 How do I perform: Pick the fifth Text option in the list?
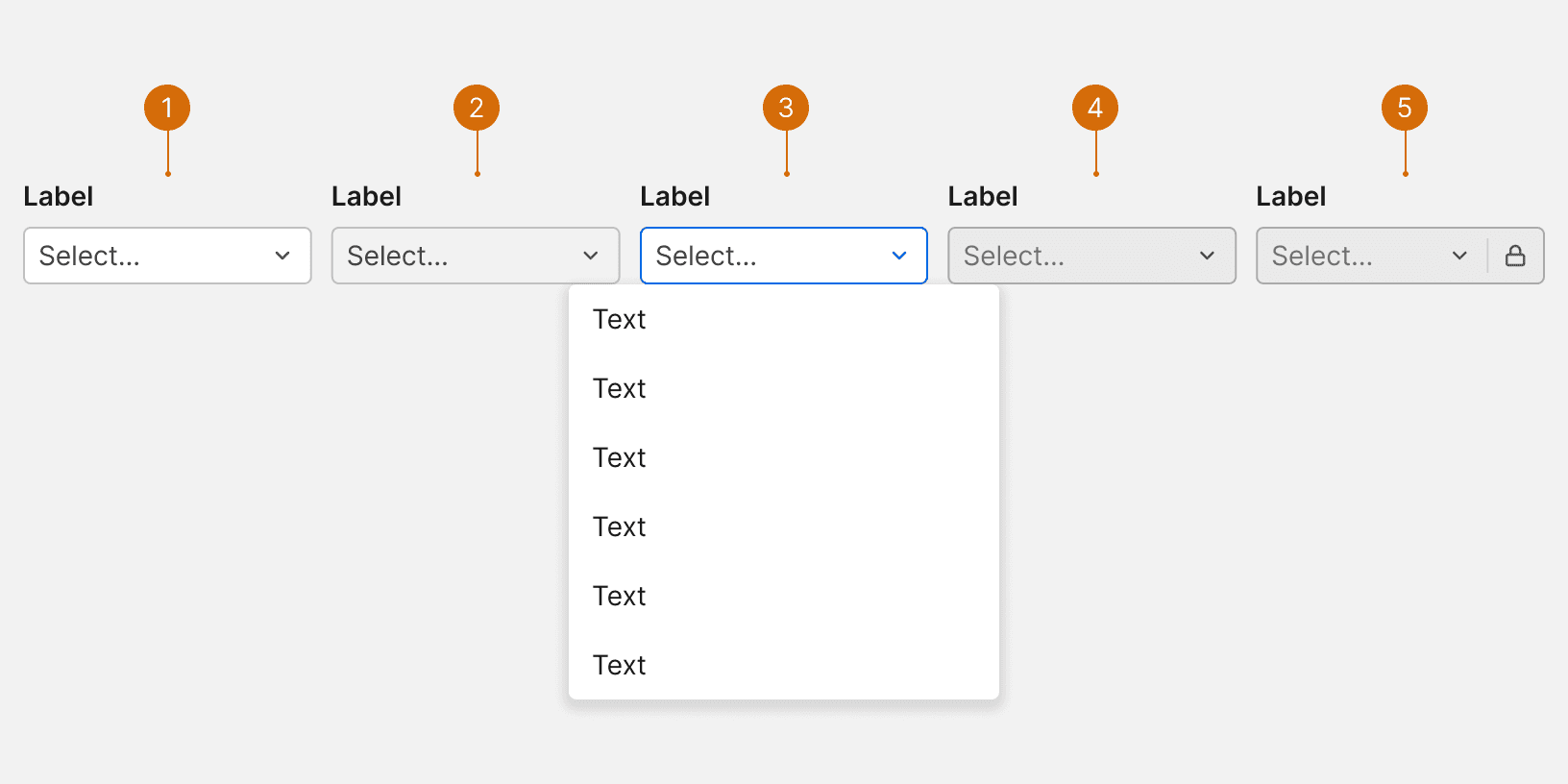point(620,596)
